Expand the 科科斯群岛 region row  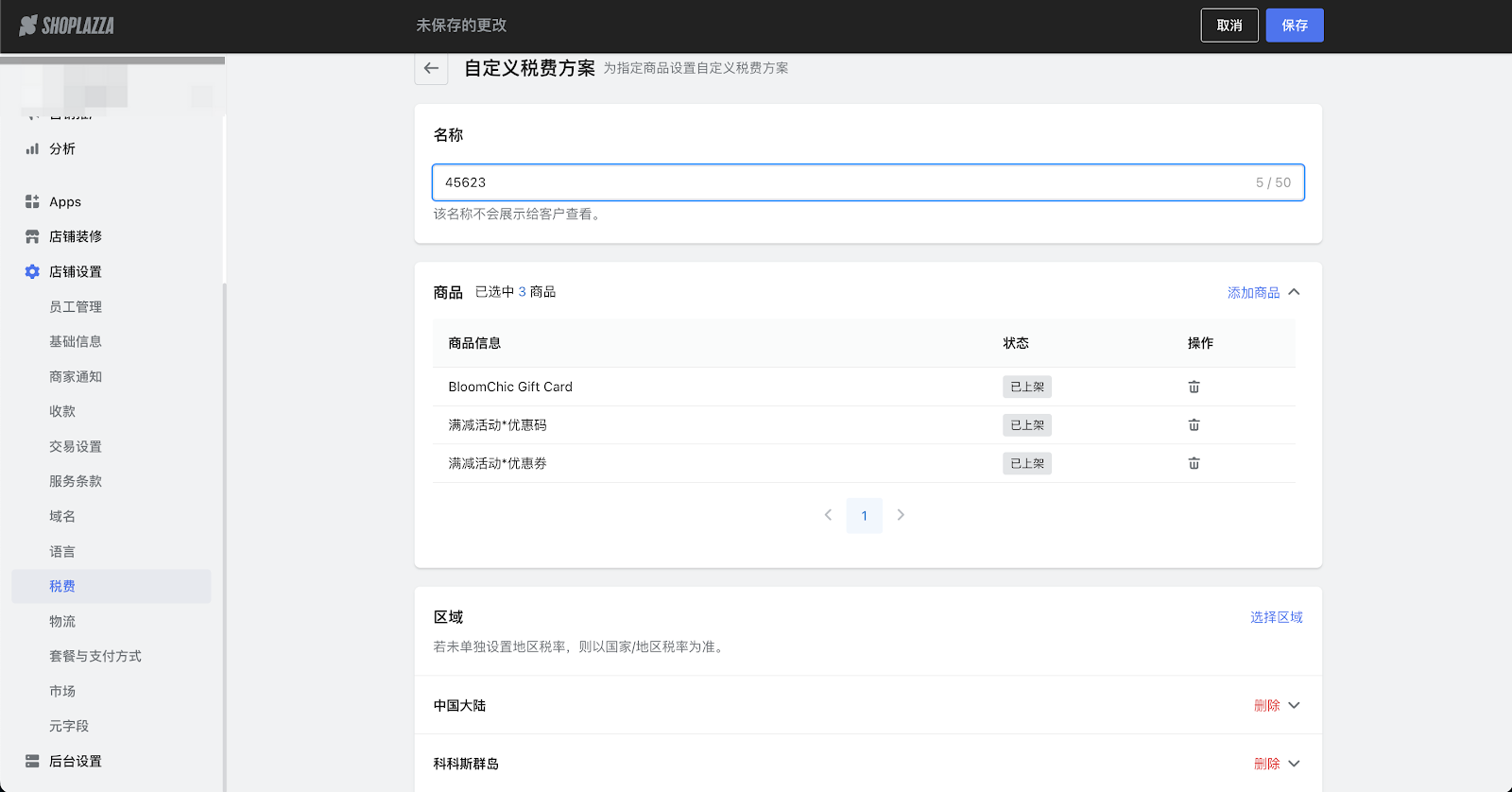pyautogui.click(x=1295, y=764)
